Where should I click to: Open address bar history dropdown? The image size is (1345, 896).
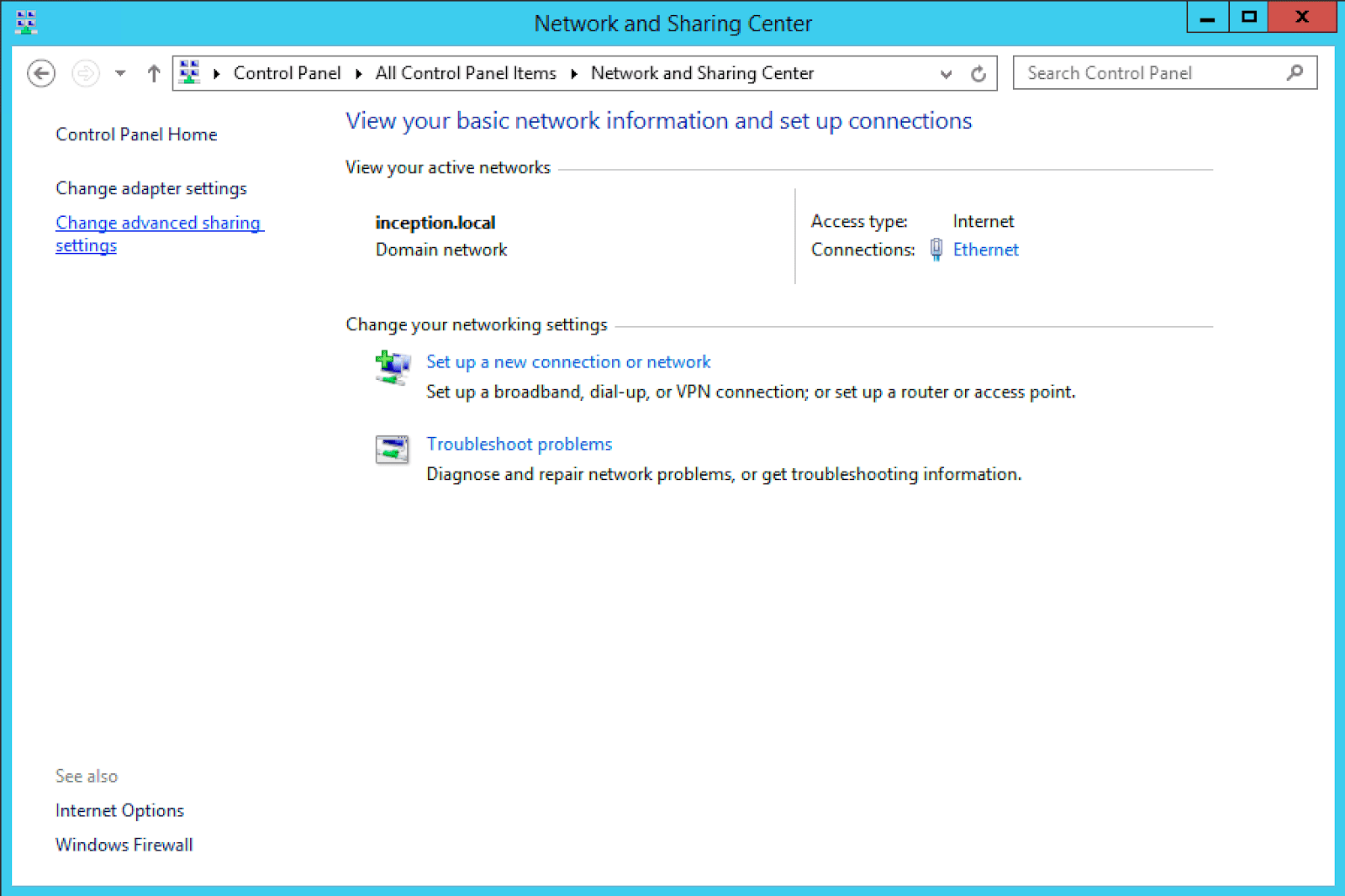pos(947,73)
